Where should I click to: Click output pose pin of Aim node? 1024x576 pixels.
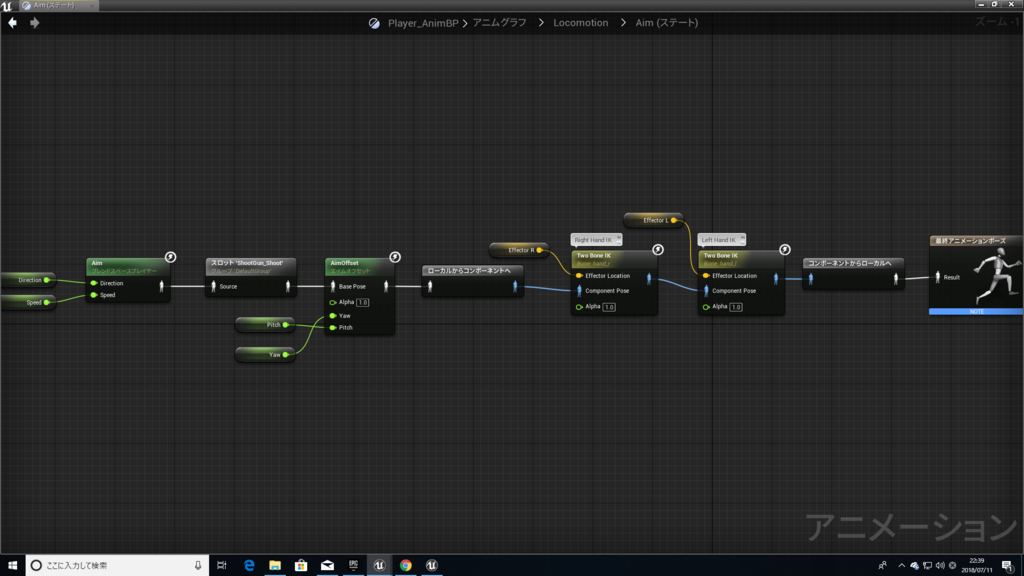click(162, 286)
